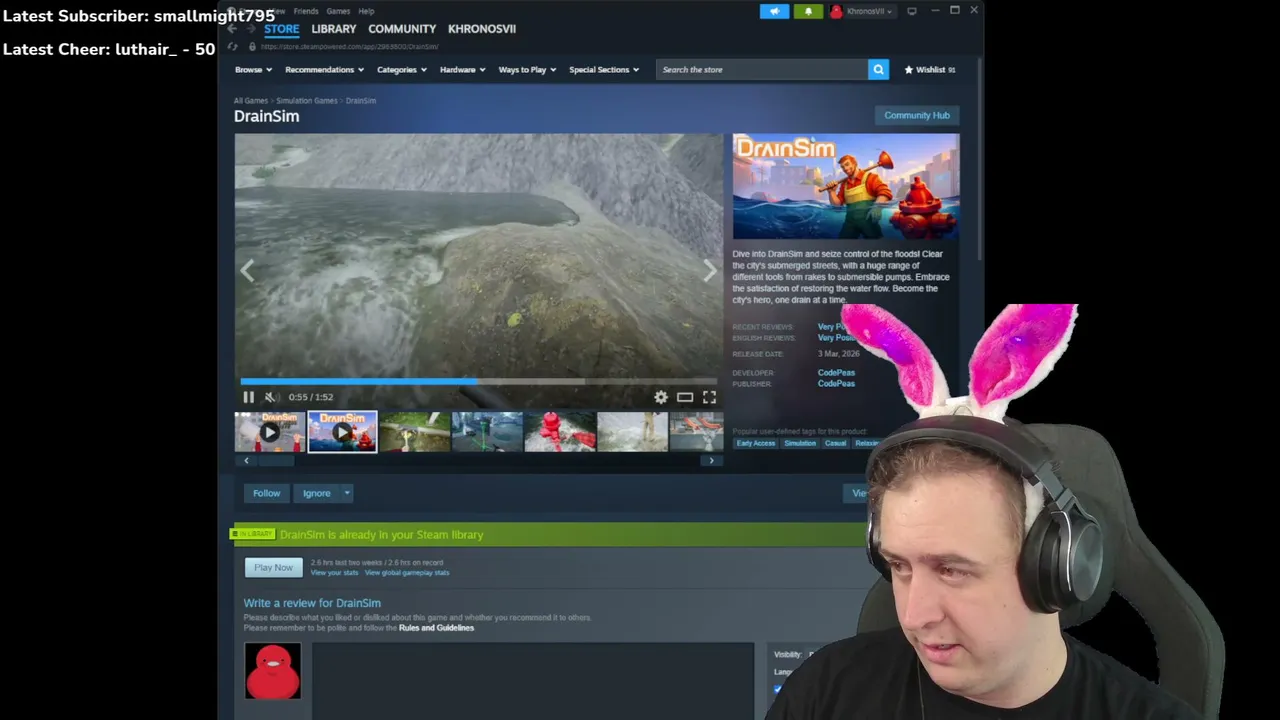Open Big Picture mode monitor icon
This screenshot has width=1280, height=720.
point(912,11)
